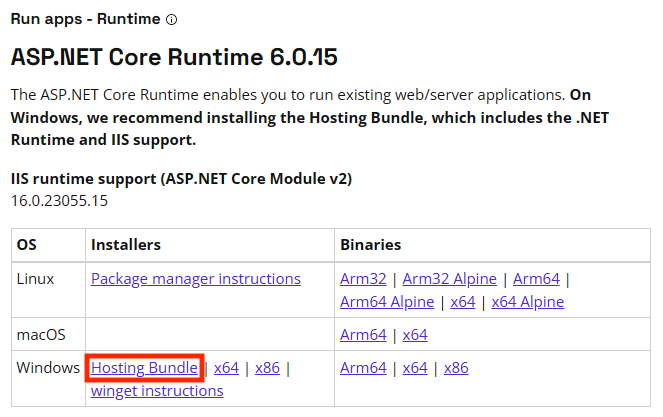Click the macOS row label
This screenshot has height=417, width=663.
coord(41,335)
